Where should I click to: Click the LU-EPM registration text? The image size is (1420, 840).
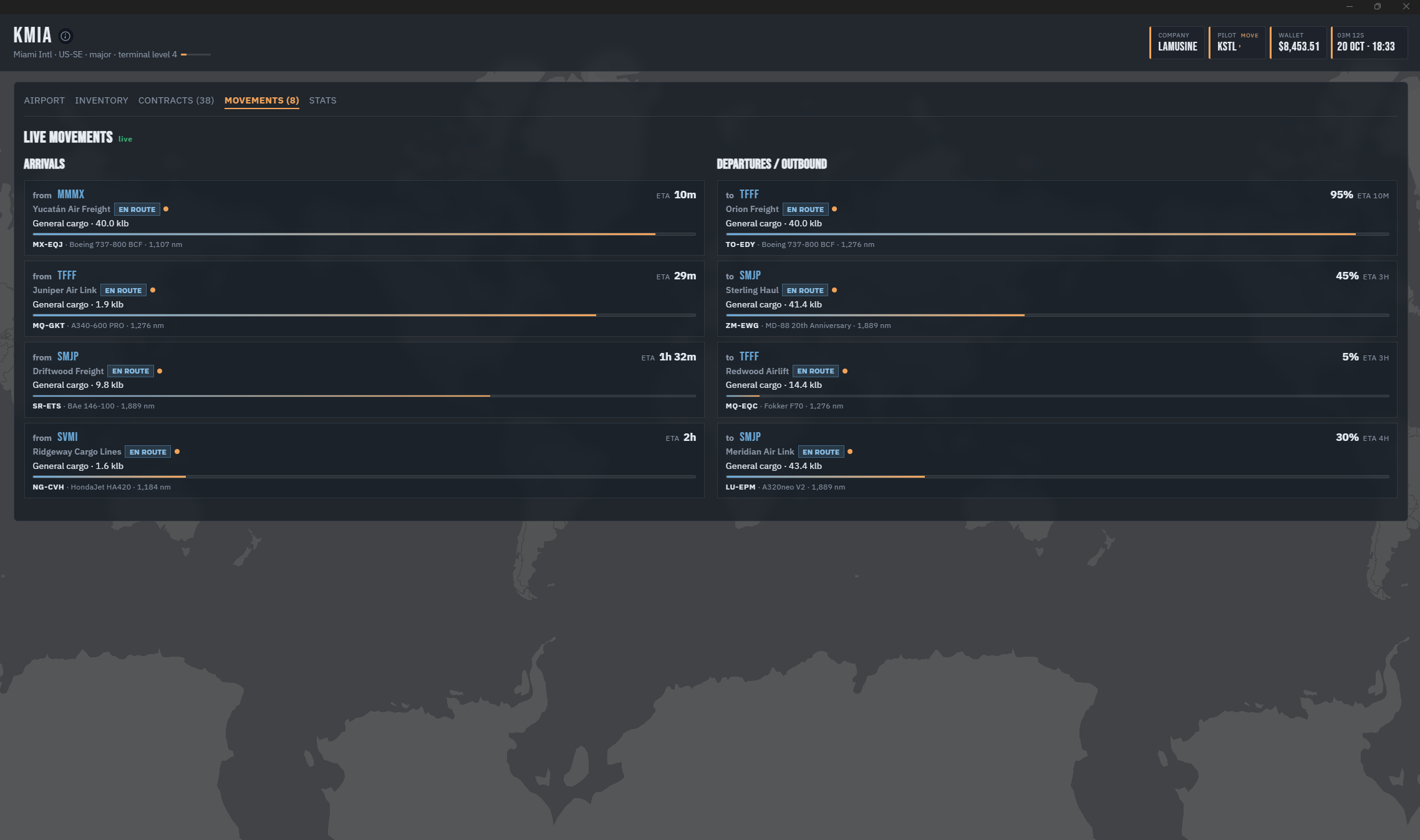740,487
